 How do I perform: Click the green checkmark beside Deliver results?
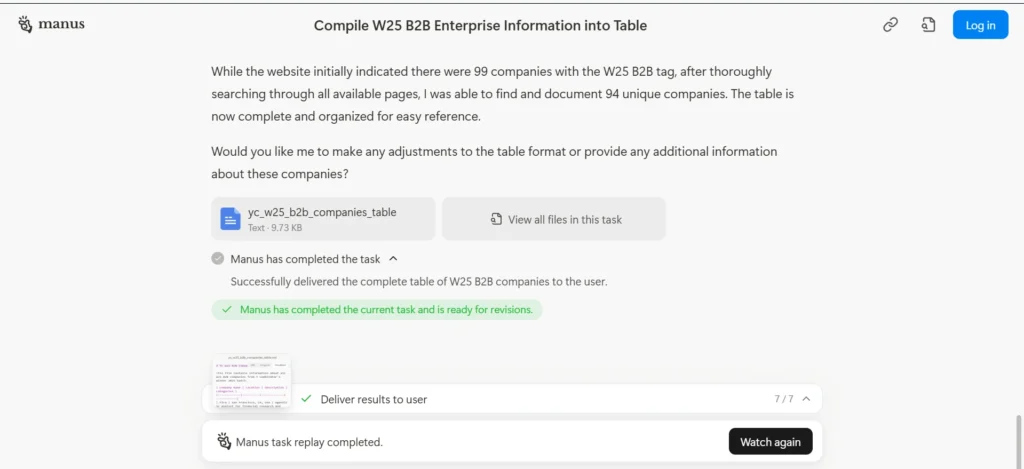[x=306, y=398]
